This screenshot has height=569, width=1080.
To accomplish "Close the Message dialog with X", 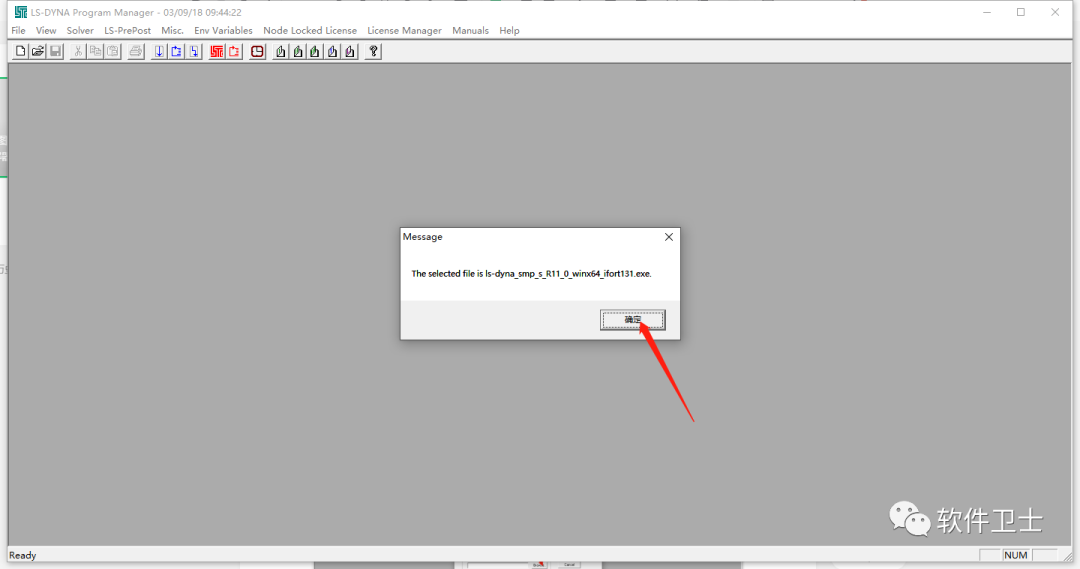I will [669, 237].
